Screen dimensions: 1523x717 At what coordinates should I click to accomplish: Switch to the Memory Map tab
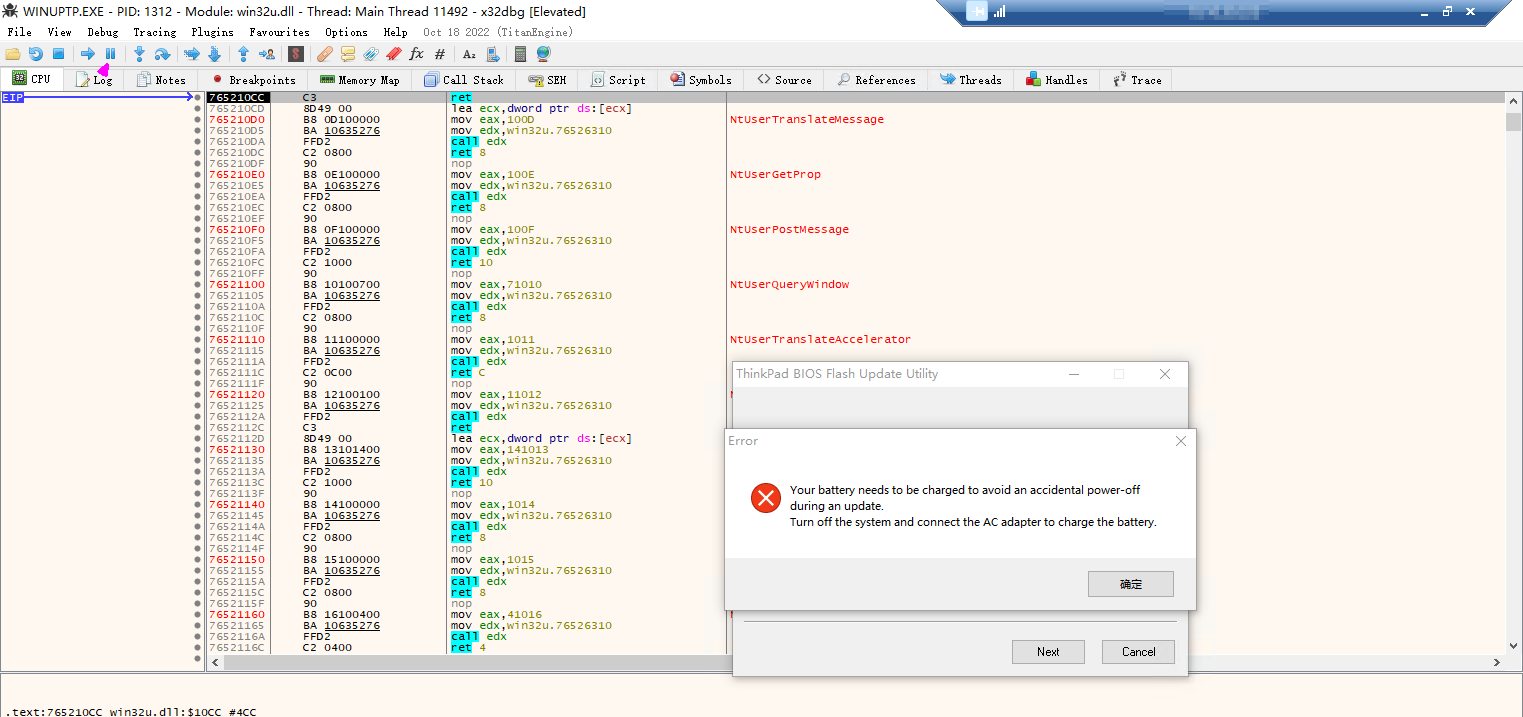pyautogui.click(x=360, y=80)
